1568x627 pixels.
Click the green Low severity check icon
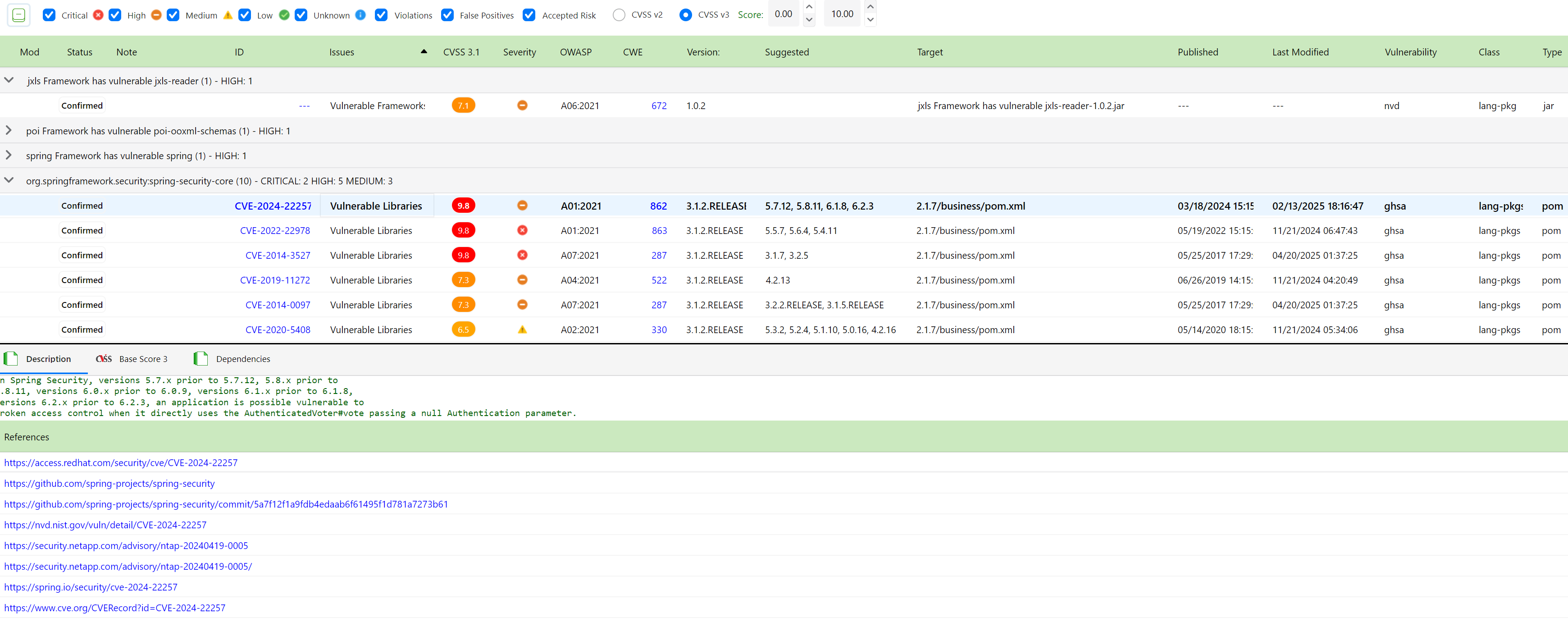pos(284,15)
